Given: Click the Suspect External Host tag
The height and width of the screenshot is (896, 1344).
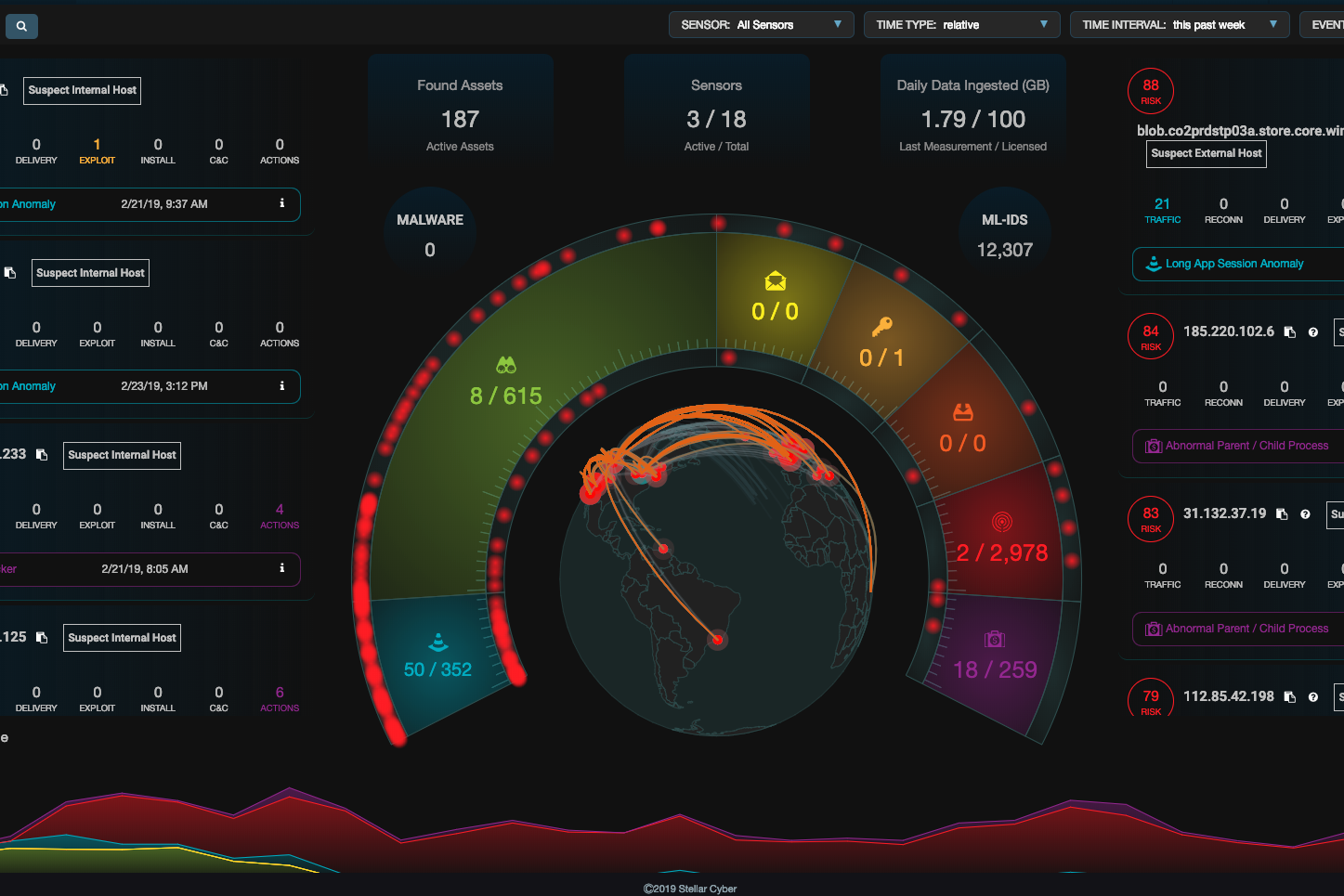Looking at the screenshot, I should click(x=1207, y=153).
